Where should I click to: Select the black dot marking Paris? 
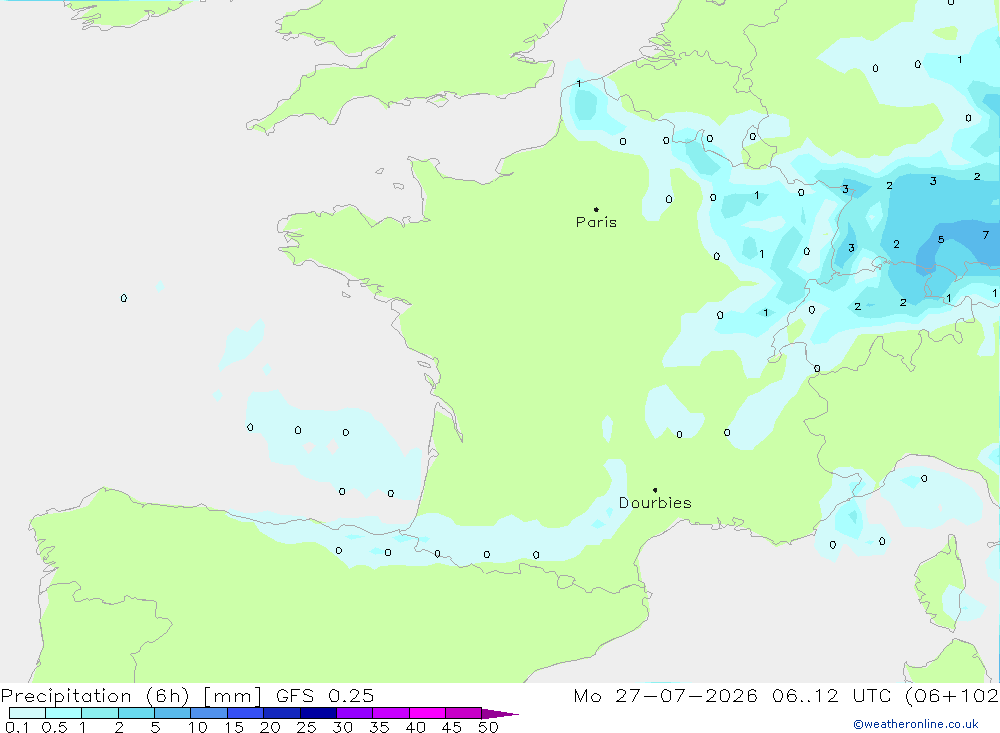click(x=596, y=209)
